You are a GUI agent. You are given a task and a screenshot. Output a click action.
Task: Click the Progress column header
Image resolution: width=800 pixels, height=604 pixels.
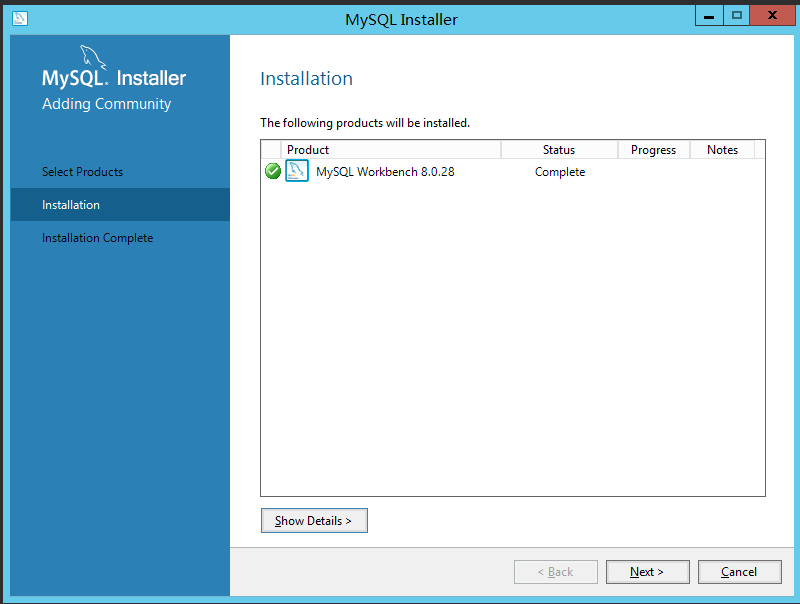tap(654, 149)
